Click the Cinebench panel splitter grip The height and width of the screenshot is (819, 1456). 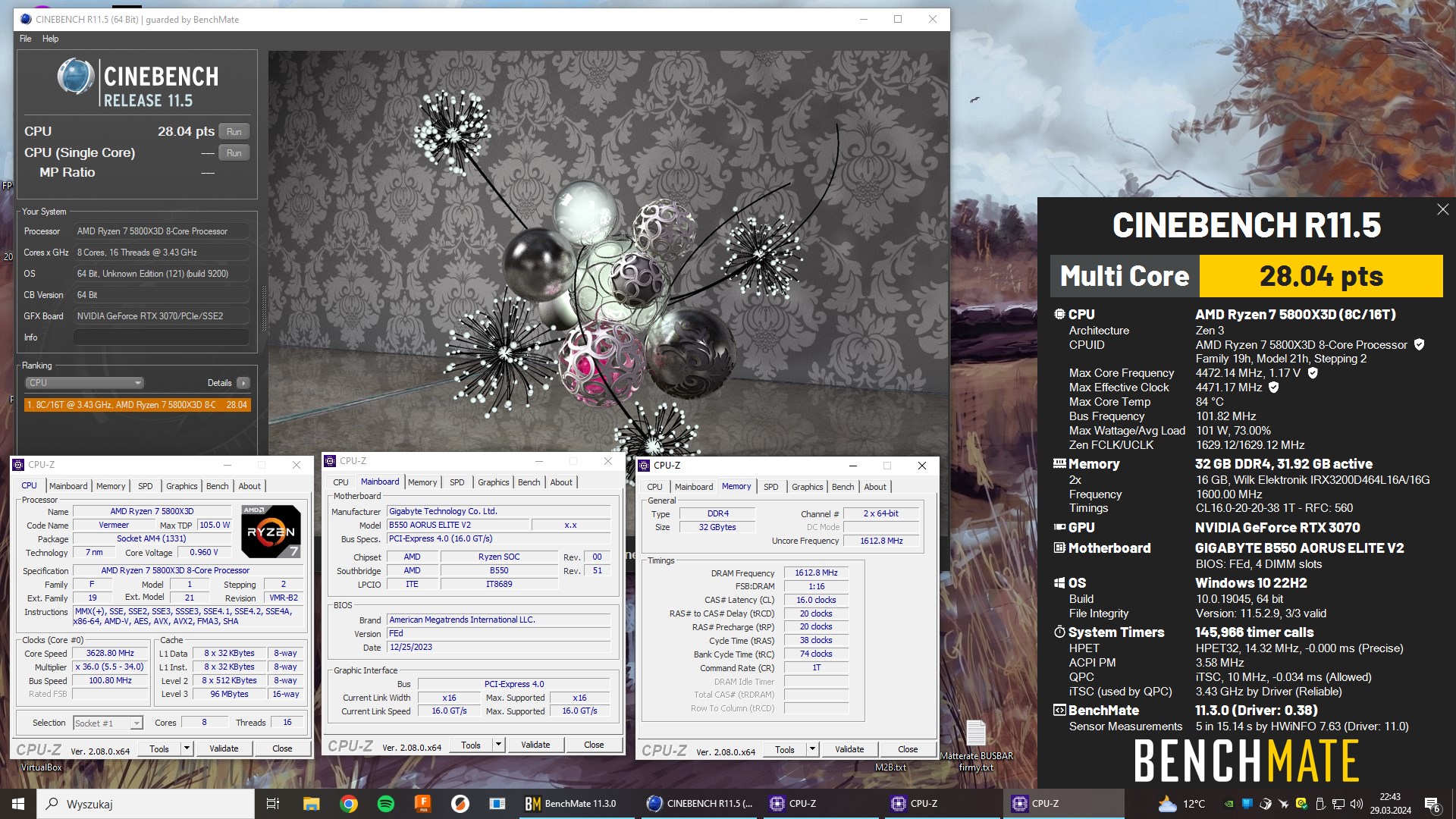click(265, 309)
